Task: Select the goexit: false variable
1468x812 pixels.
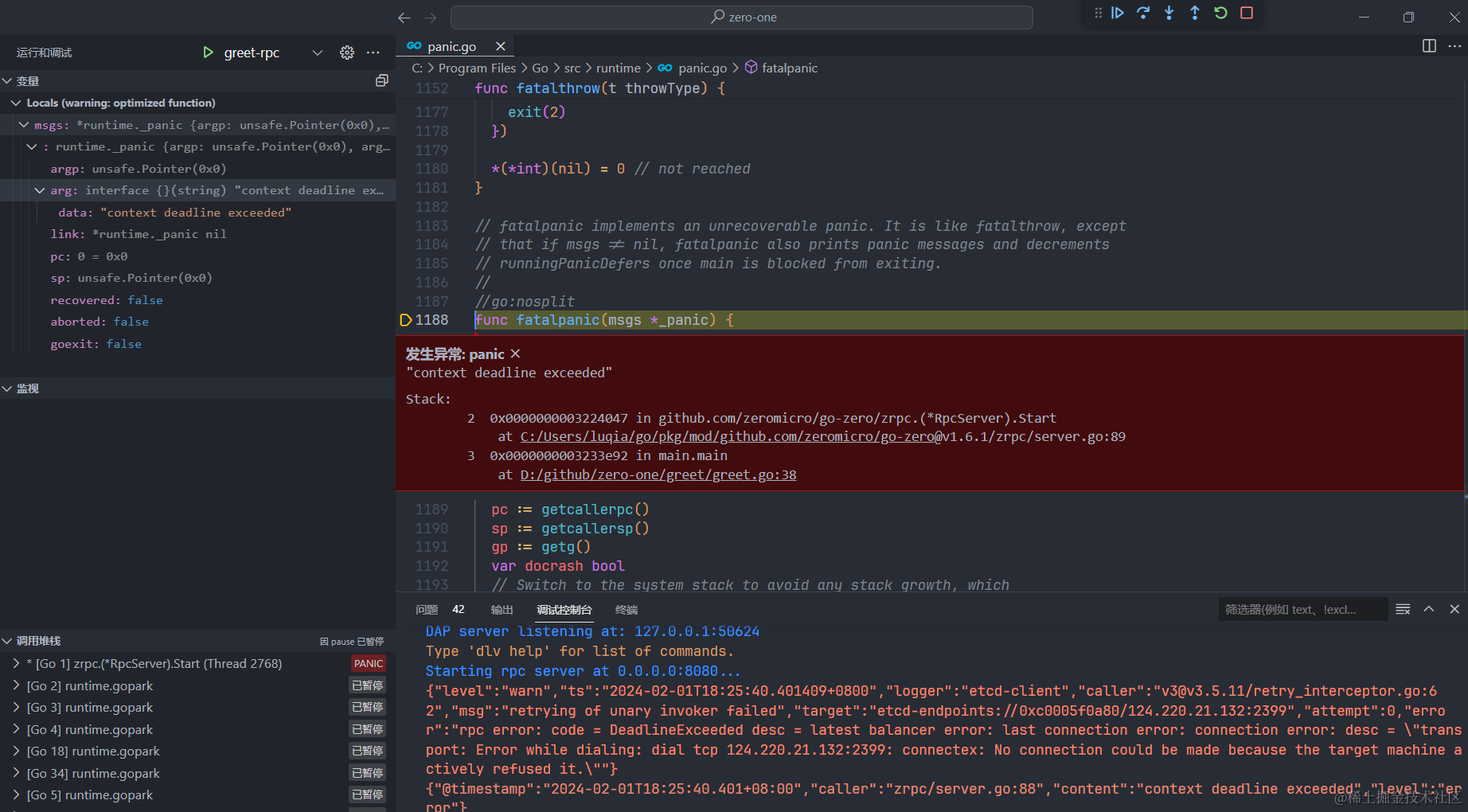Action: (197, 344)
